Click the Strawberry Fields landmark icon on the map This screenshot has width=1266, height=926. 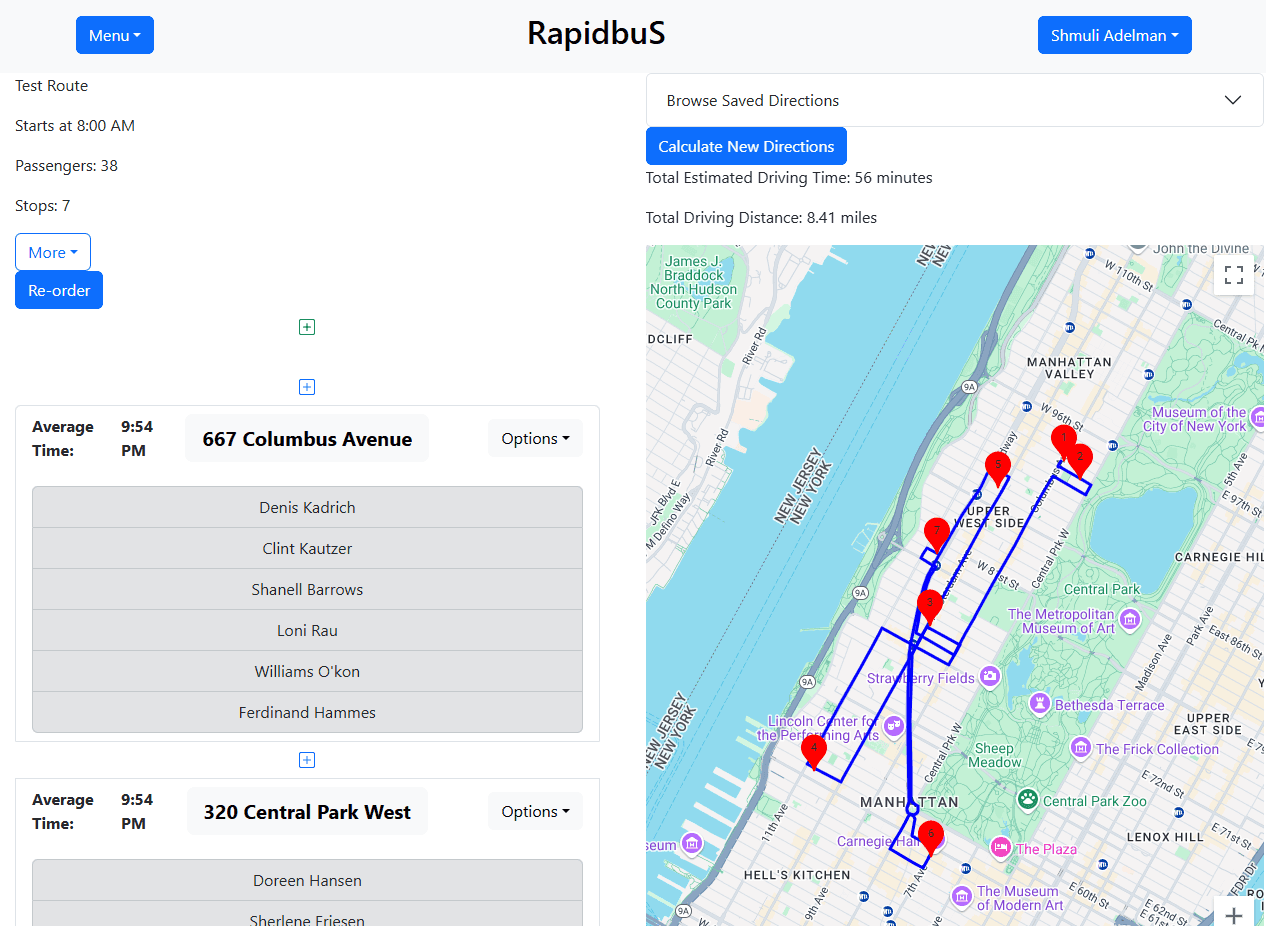(x=988, y=677)
